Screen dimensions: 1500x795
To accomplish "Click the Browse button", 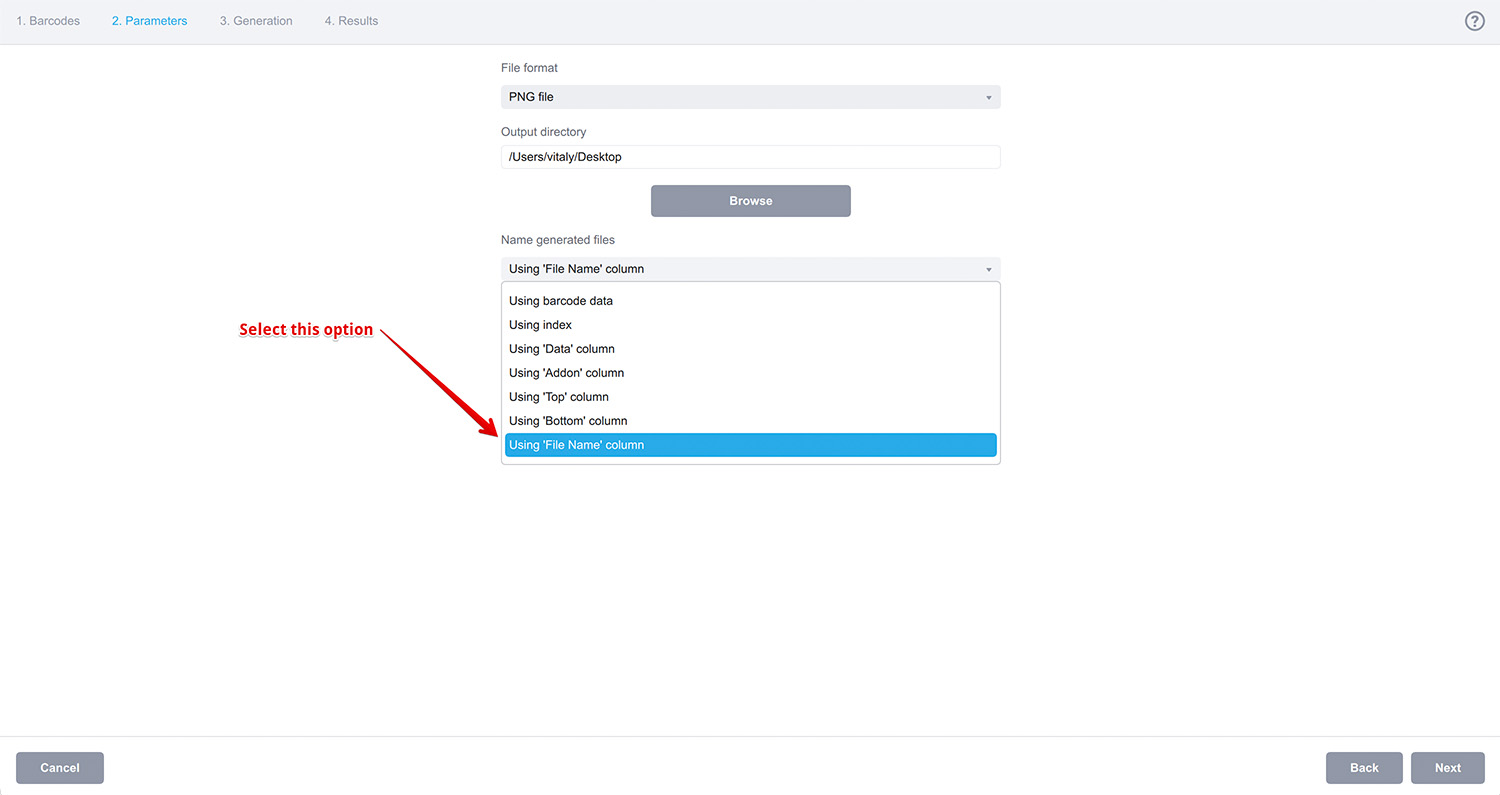I will click(x=750, y=201).
